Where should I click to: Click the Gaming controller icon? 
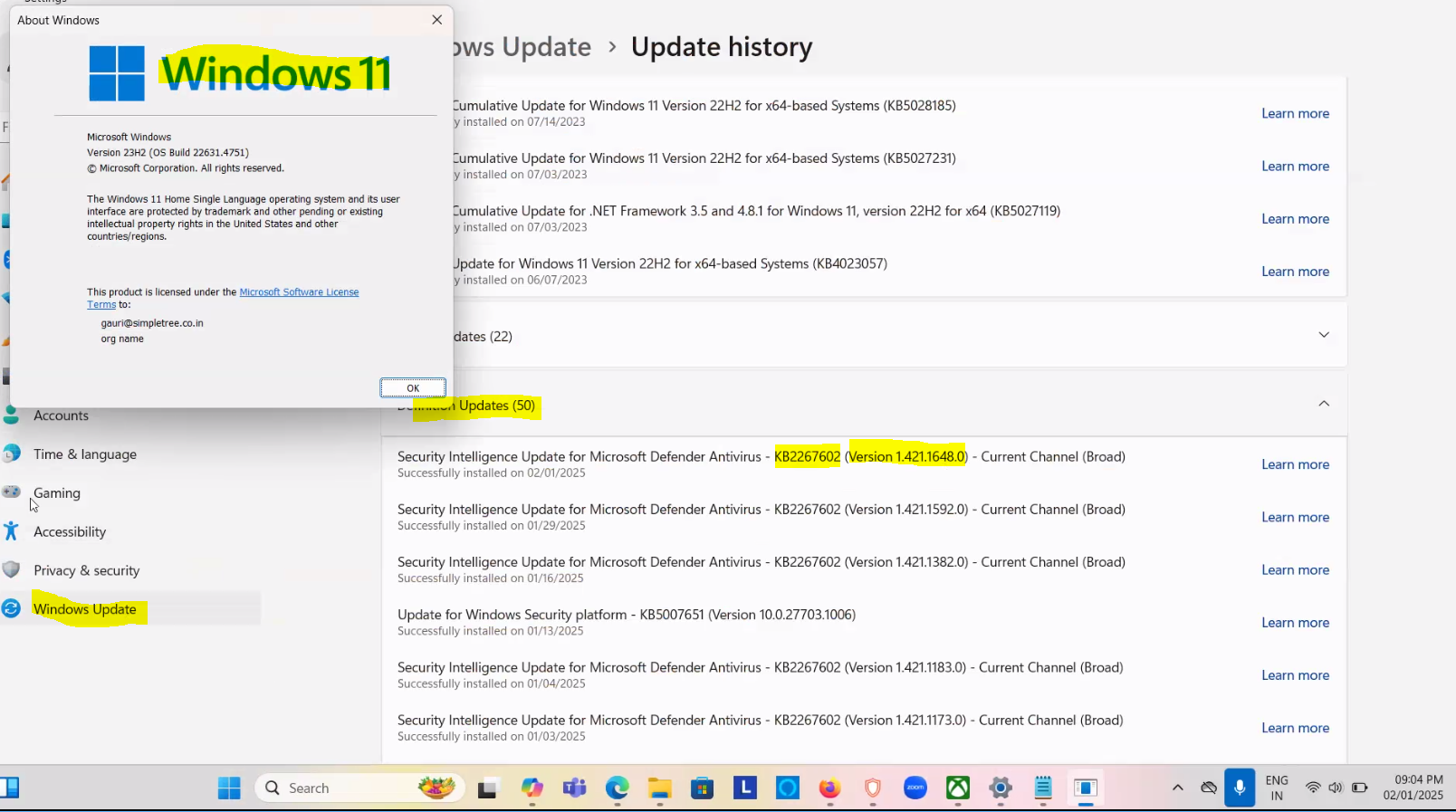11,492
